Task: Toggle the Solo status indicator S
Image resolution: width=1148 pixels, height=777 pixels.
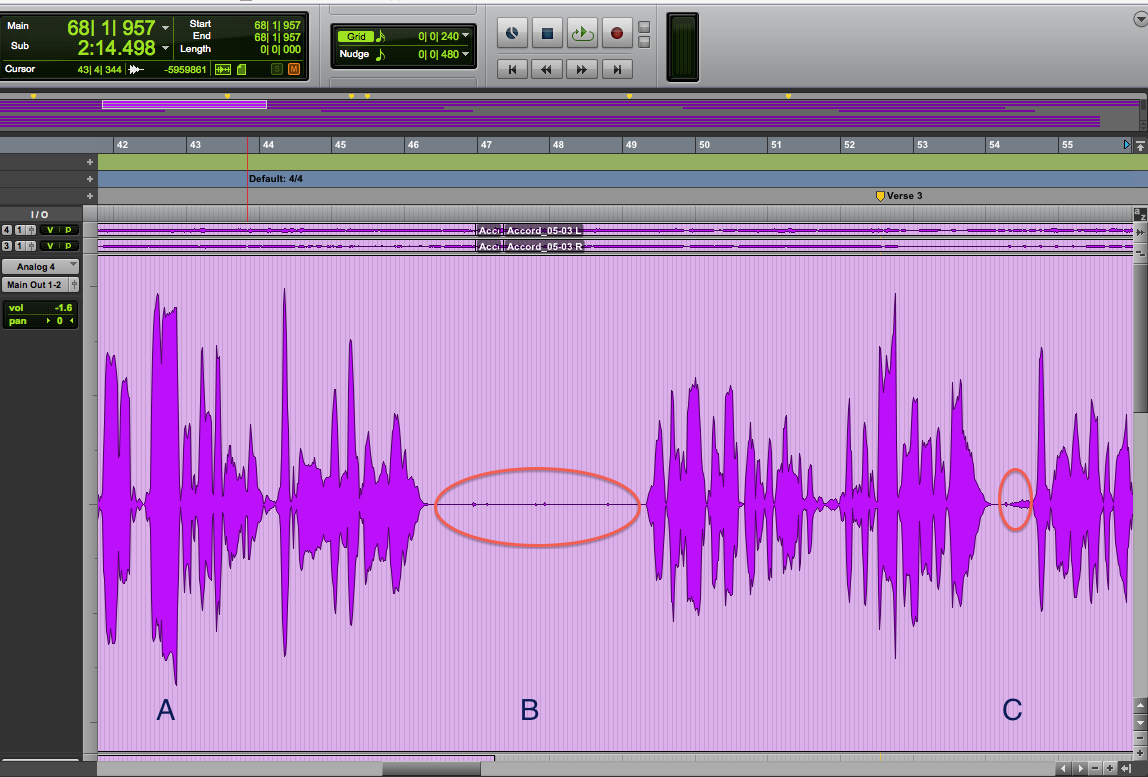Action: coord(277,70)
